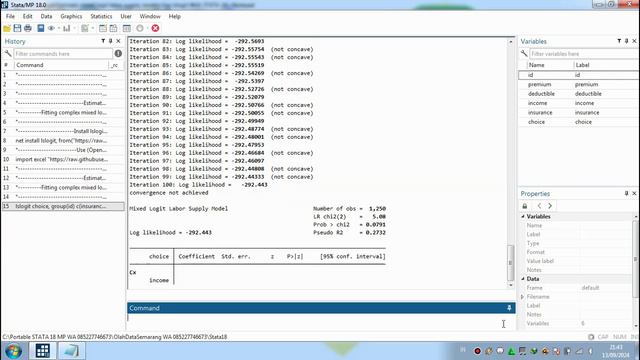
Task: Pin the Properties panel
Action: (627, 193)
